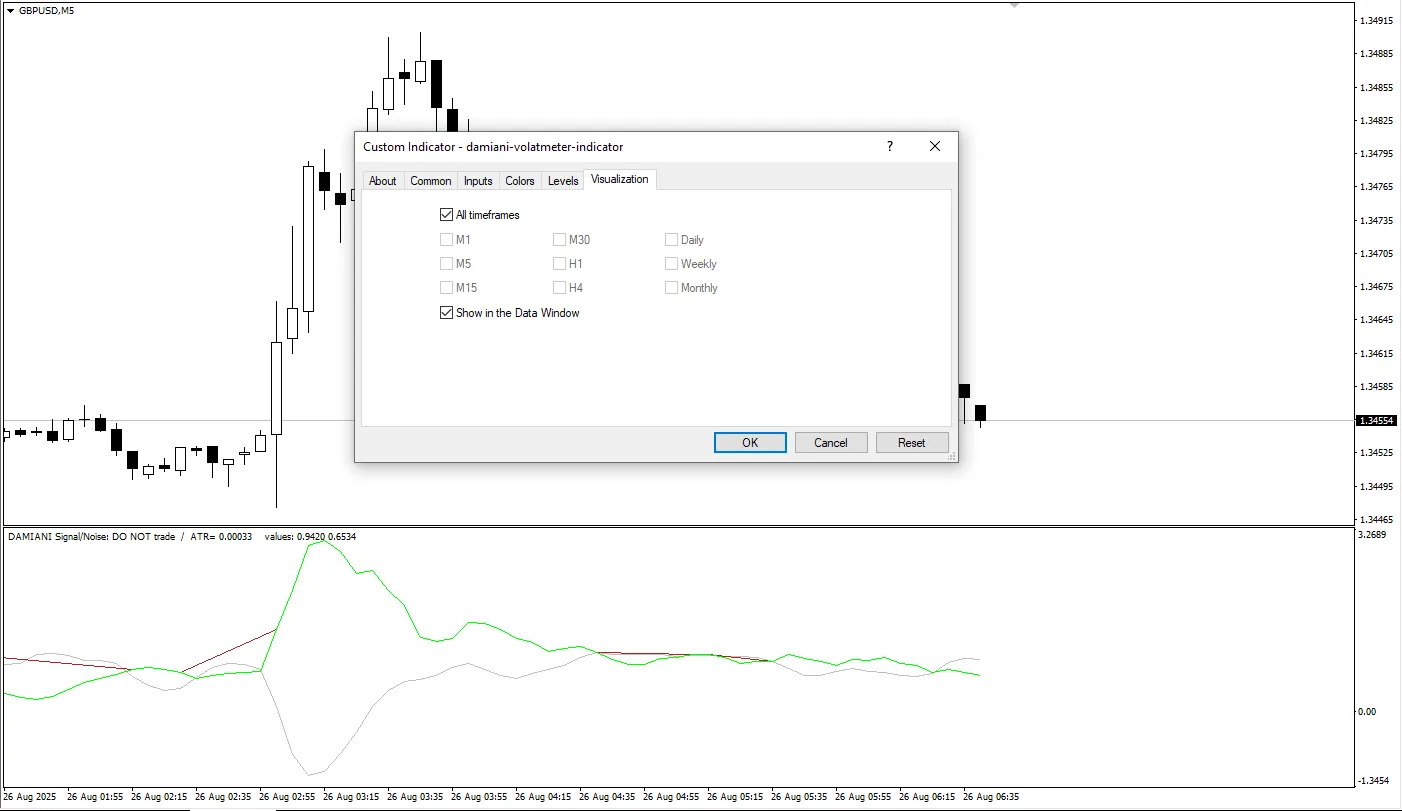Click the dialog resize grip corner
This screenshot has width=1402, height=811.
(x=952, y=456)
